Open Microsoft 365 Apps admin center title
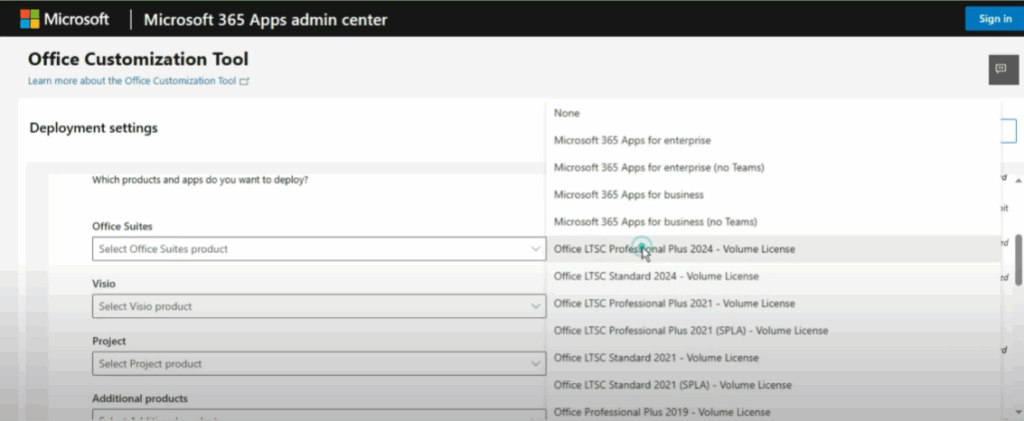This screenshot has width=1024, height=421. click(x=265, y=20)
